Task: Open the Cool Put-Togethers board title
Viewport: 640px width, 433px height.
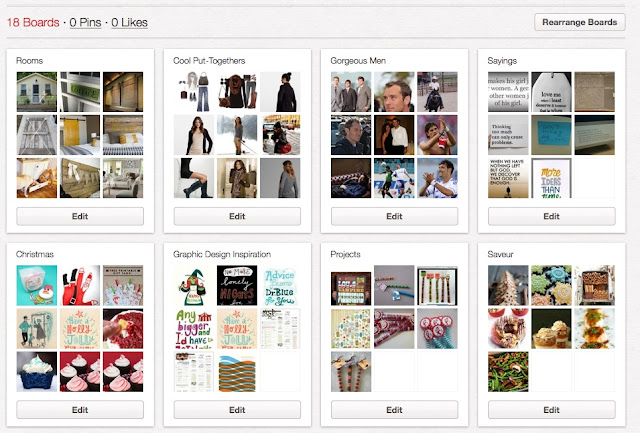Action: [209, 61]
